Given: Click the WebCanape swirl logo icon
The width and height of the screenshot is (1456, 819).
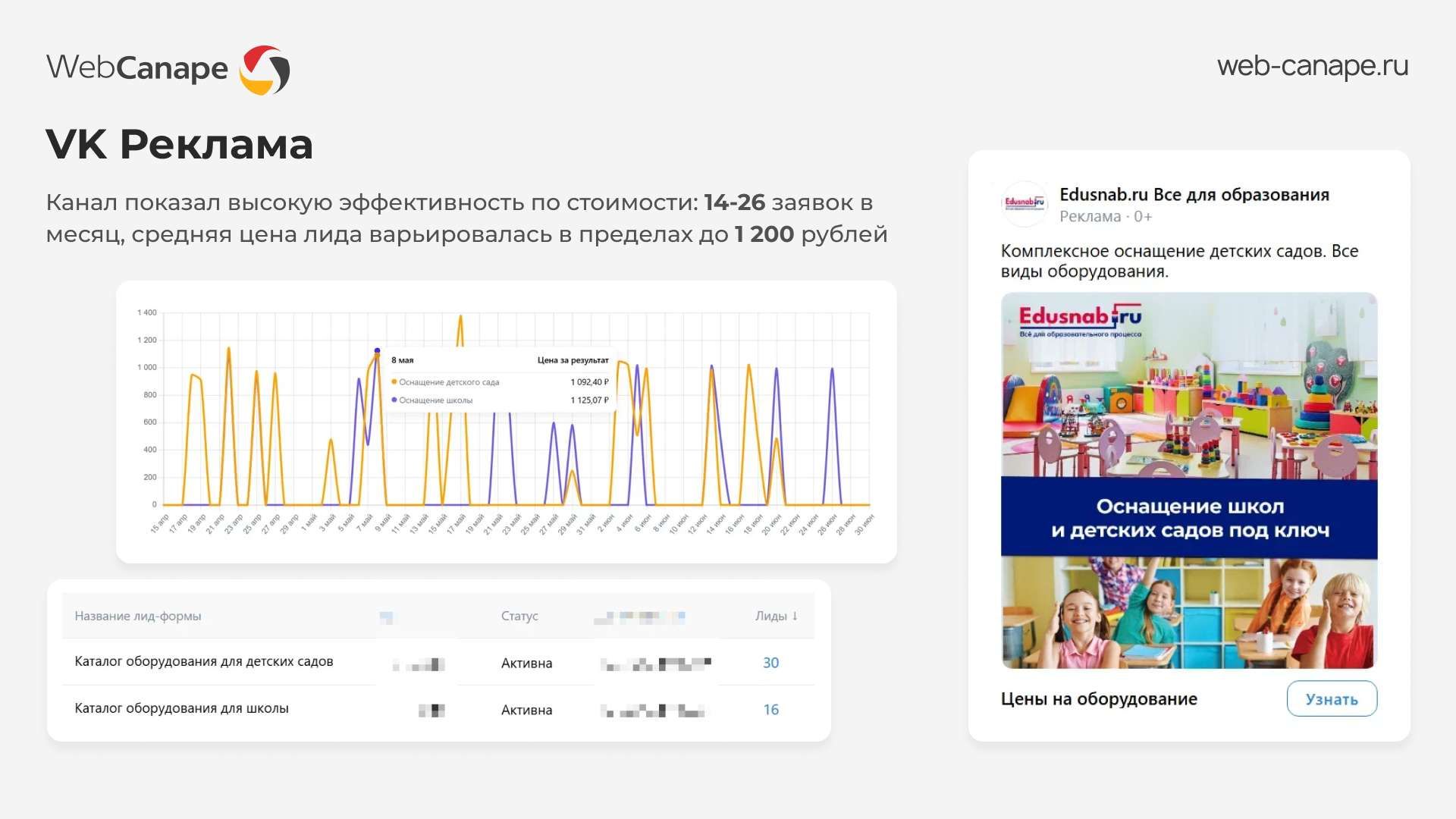Looking at the screenshot, I should pos(265,70).
